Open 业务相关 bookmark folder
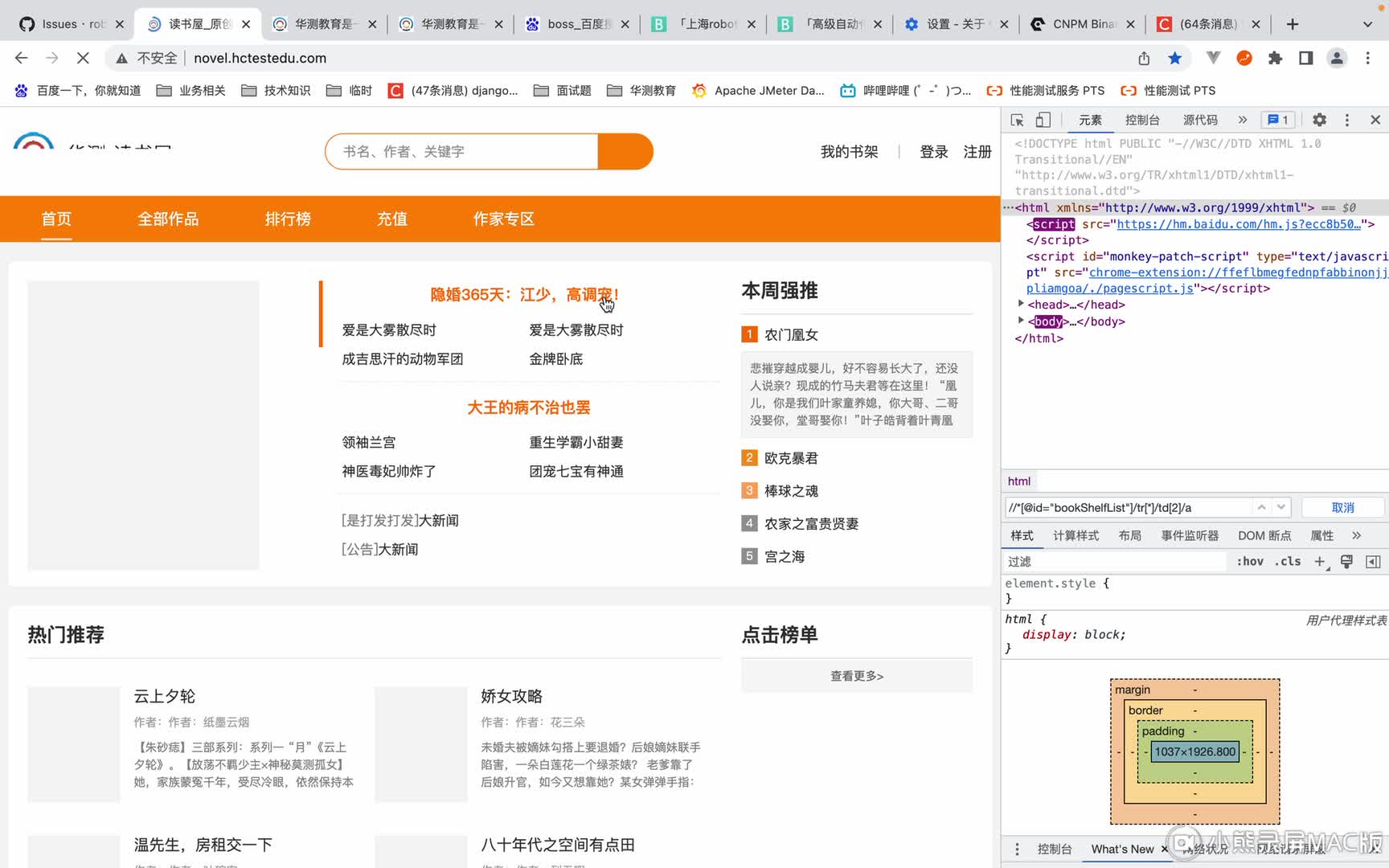Viewport: 1389px width, 868px height. 191,90
